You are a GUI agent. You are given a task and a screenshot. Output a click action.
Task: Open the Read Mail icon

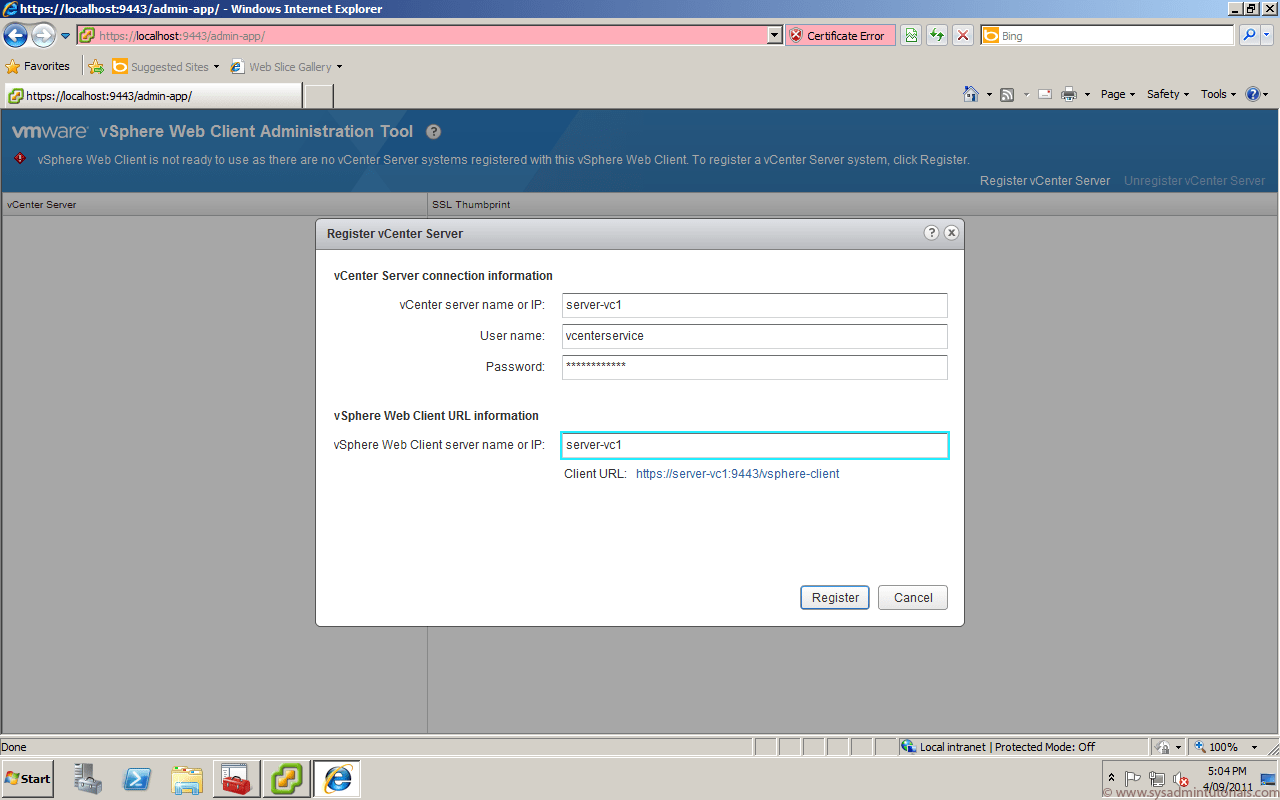[1044, 93]
